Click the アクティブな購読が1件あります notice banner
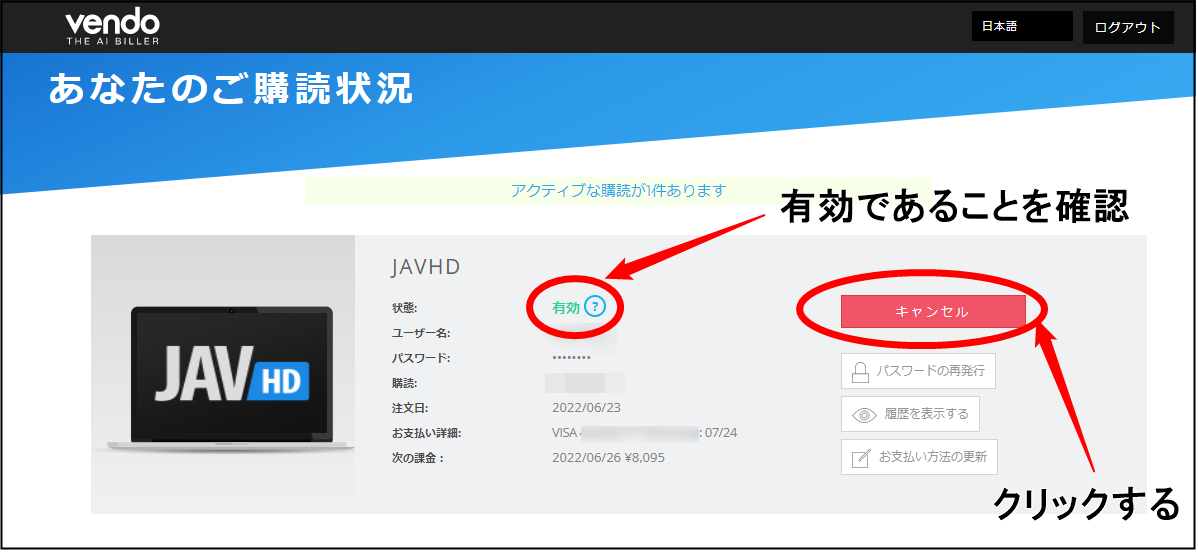 coord(617,190)
